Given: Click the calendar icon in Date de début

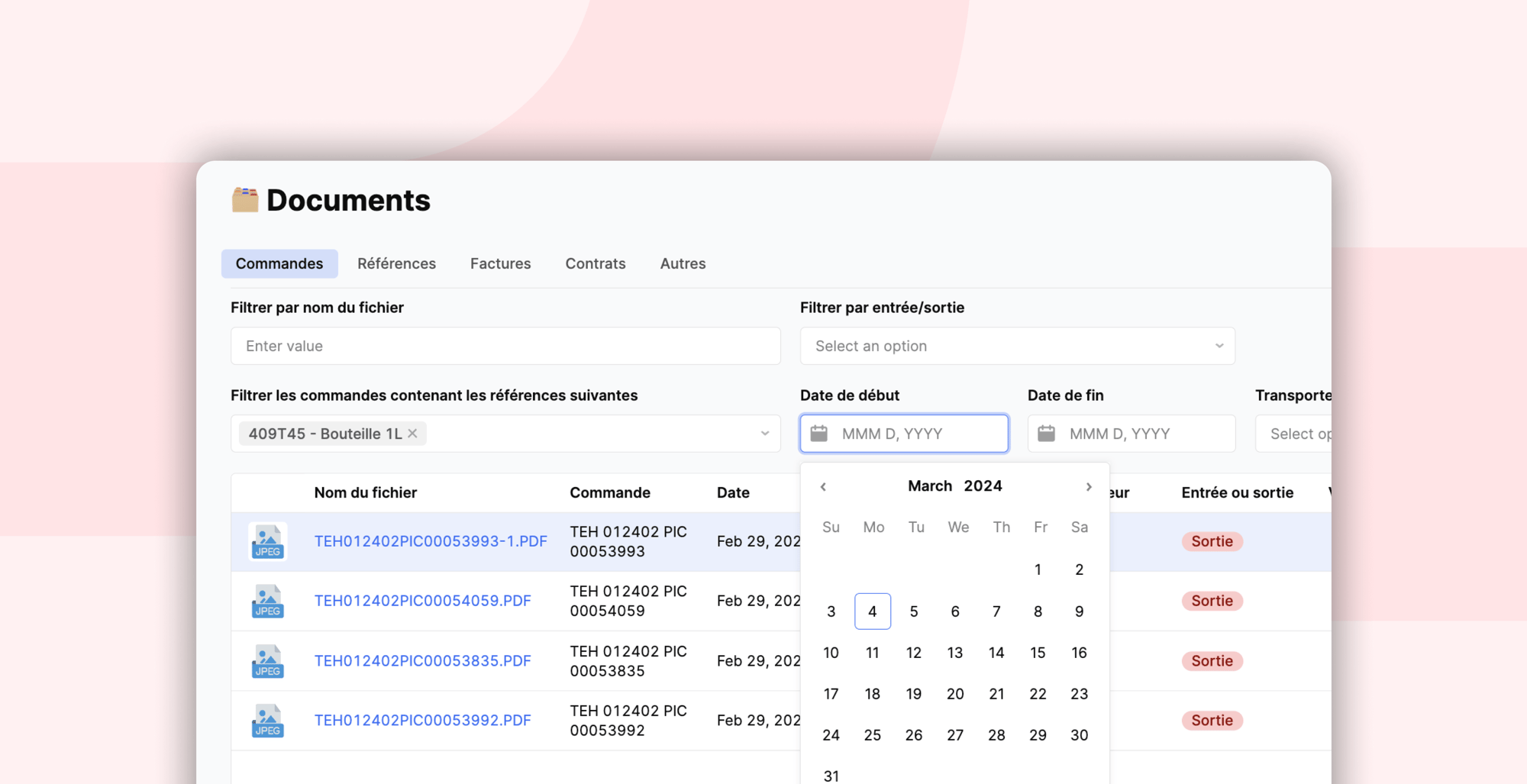Looking at the screenshot, I should tap(818, 434).
